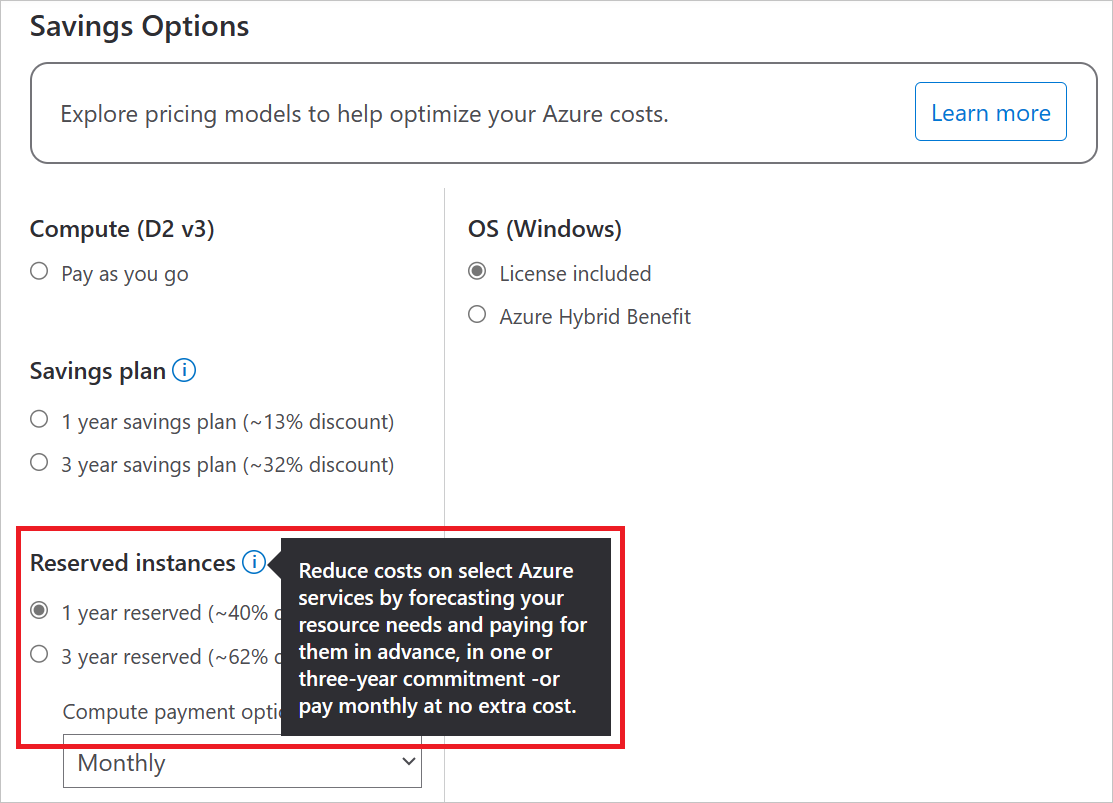Select License included under OS Windows
The image size is (1113, 803).
click(477, 270)
